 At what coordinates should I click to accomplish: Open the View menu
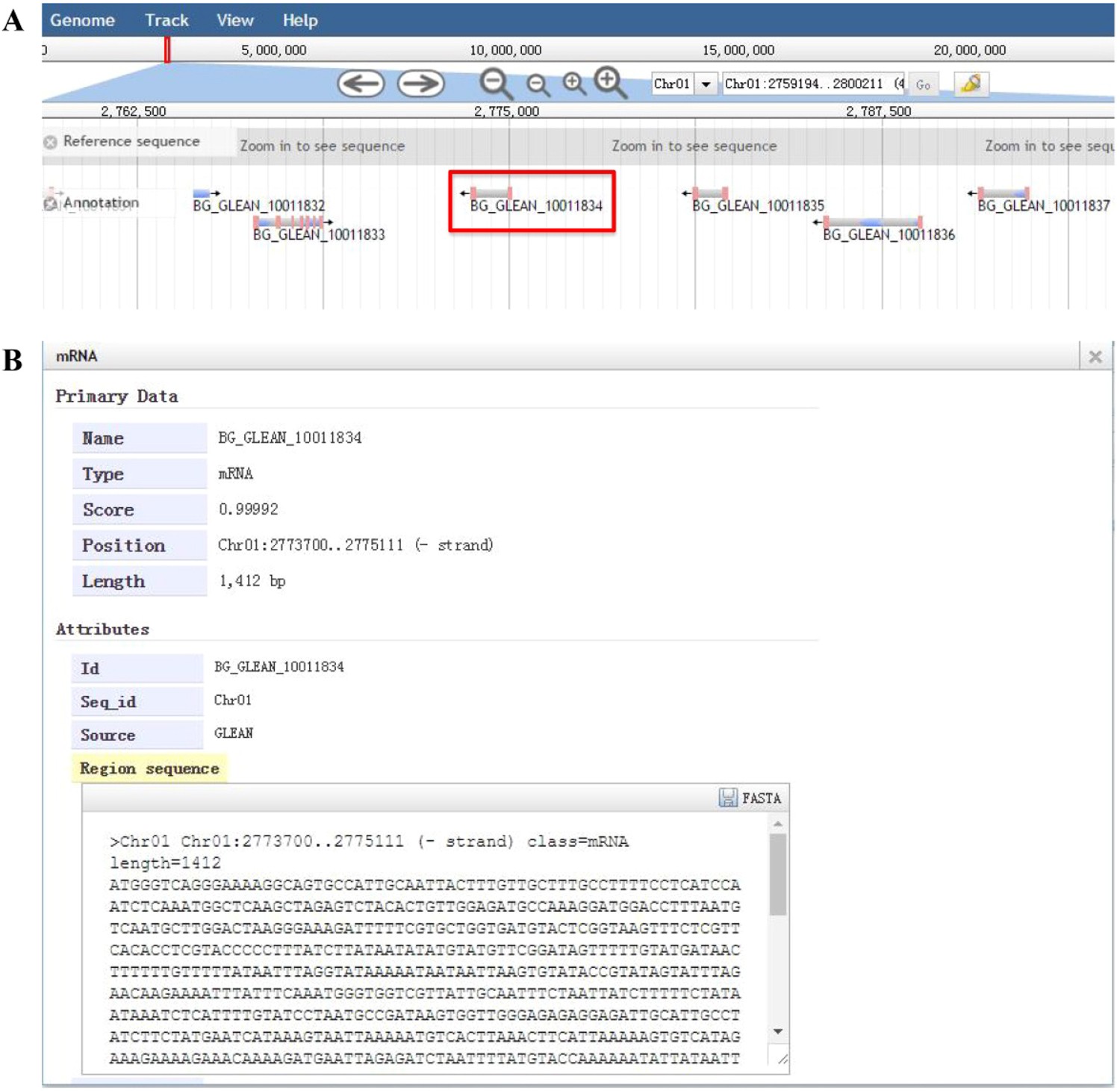point(235,20)
